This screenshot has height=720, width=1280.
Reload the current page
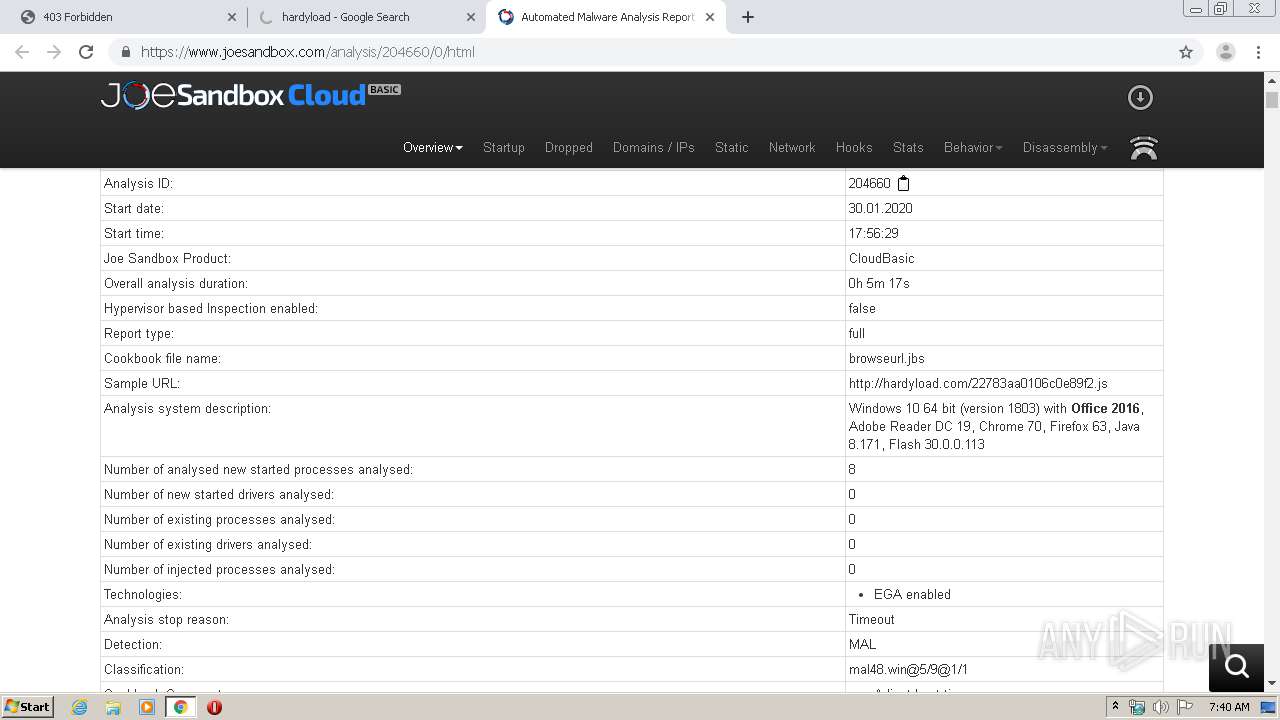86,52
